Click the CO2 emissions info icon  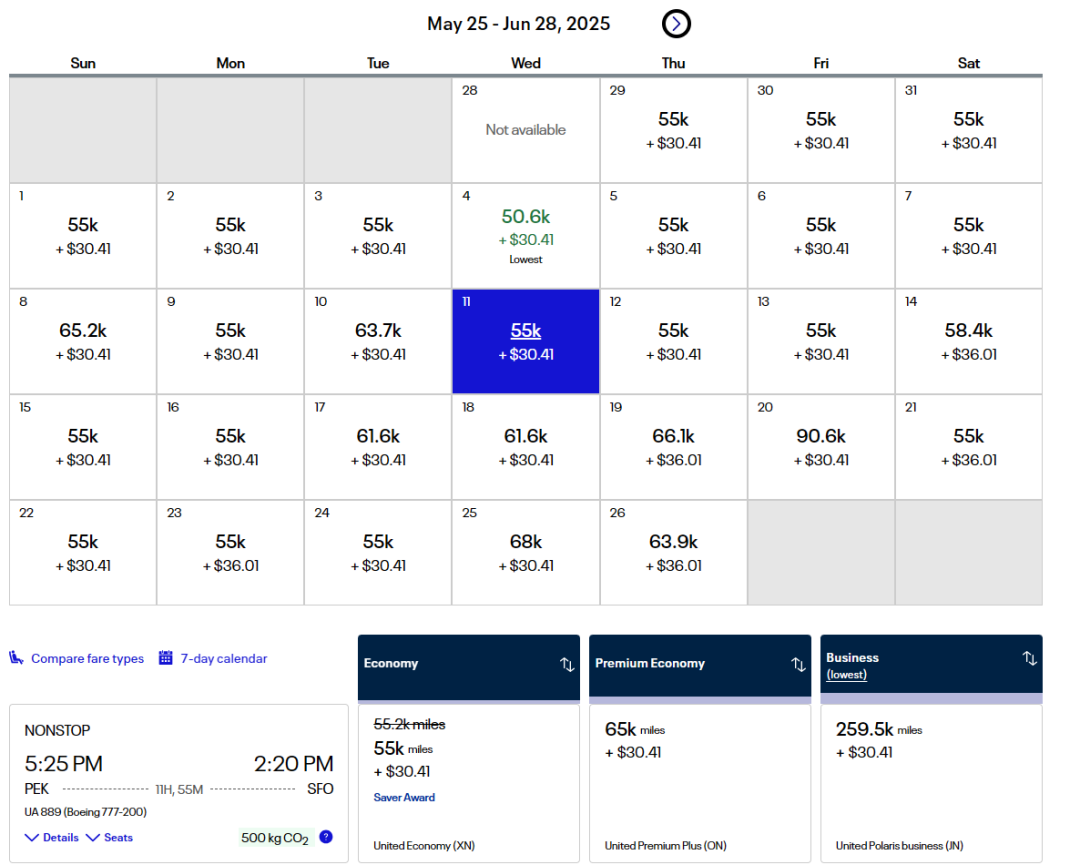coord(326,837)
